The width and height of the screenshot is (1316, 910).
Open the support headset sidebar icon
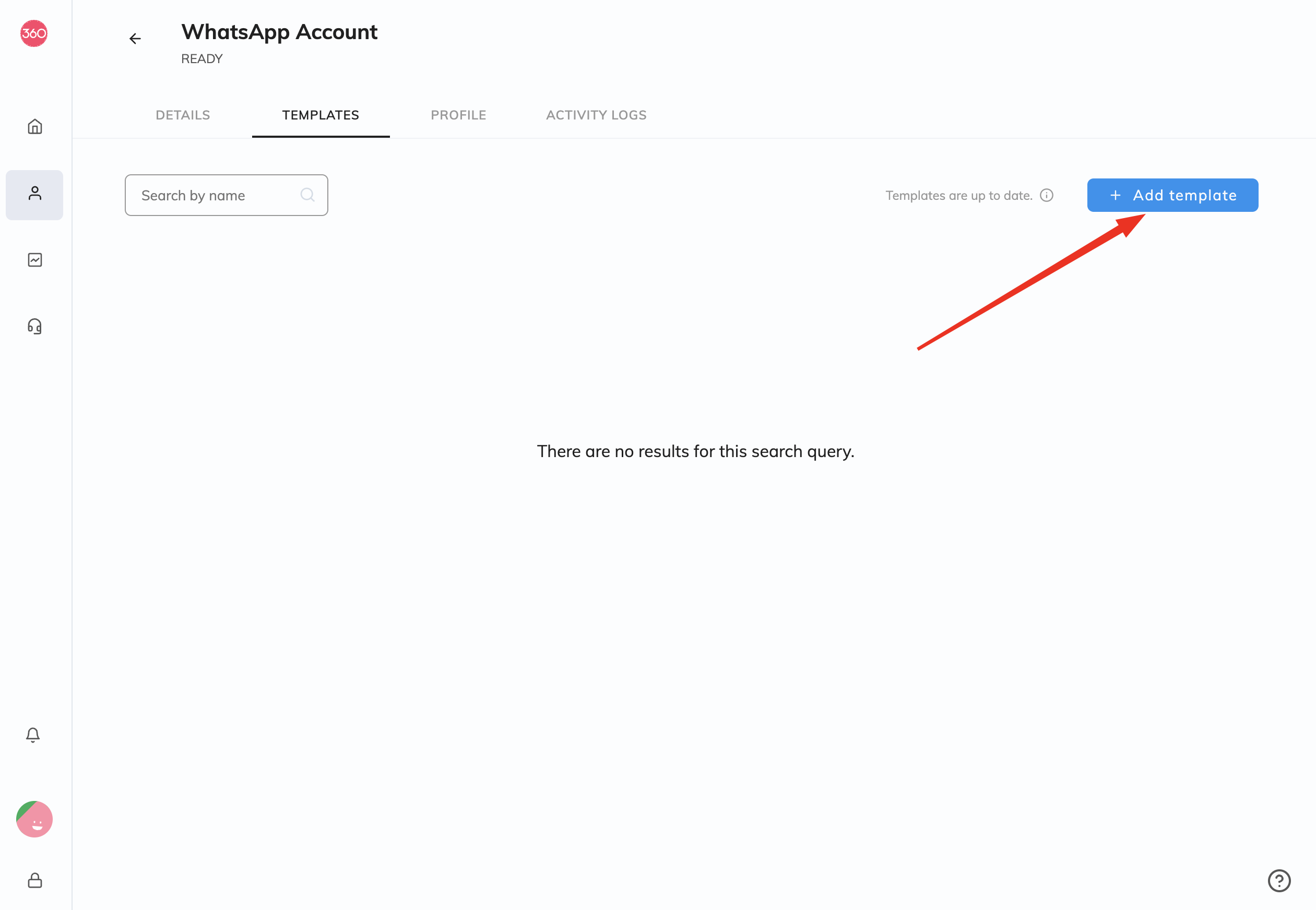click(35, 327)
